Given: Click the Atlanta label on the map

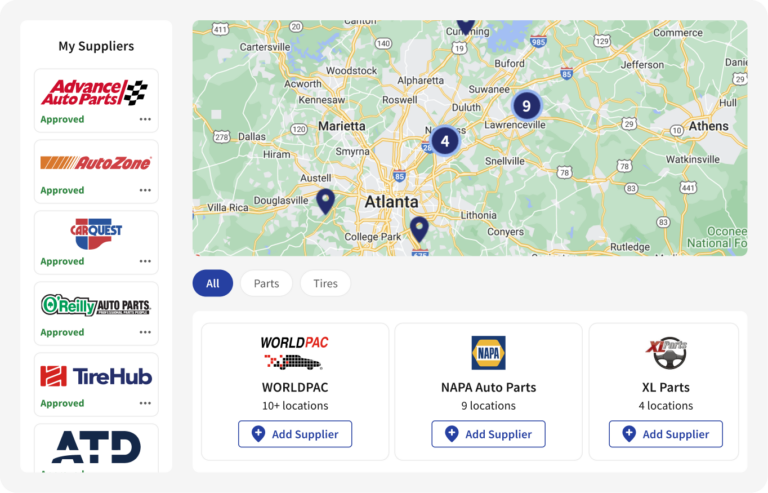Looking at the screenshot, I should [x=391, y=202].
